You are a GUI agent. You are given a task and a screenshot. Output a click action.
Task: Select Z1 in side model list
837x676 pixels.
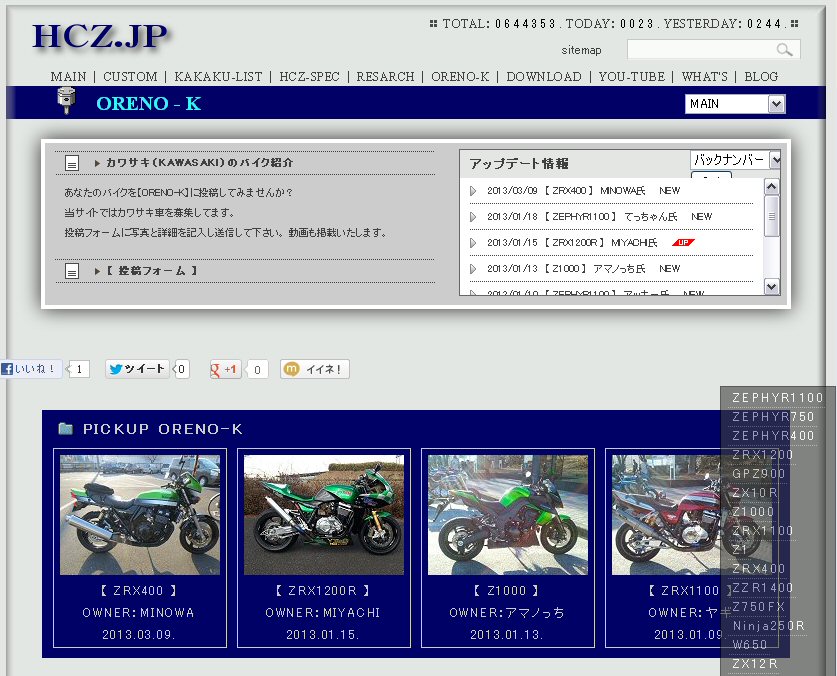pos(739,549)
